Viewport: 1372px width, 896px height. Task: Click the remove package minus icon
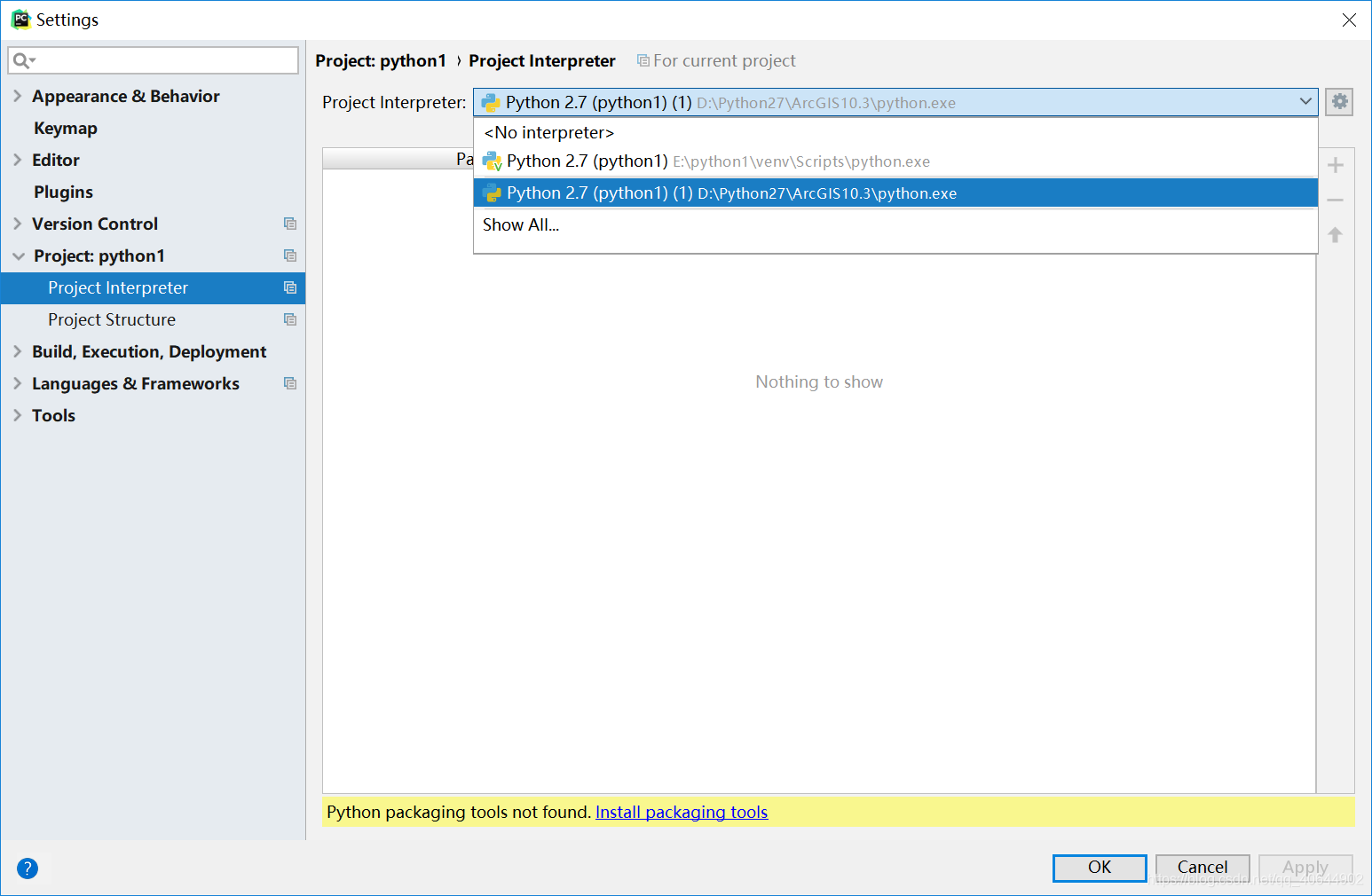click(x=1335, y=200)
